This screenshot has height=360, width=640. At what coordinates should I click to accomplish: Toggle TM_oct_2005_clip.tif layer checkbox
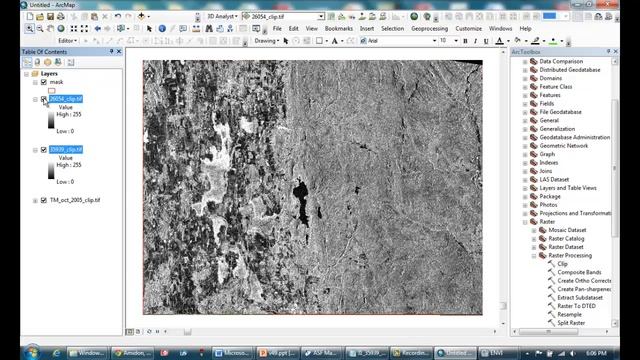point(44,200)
